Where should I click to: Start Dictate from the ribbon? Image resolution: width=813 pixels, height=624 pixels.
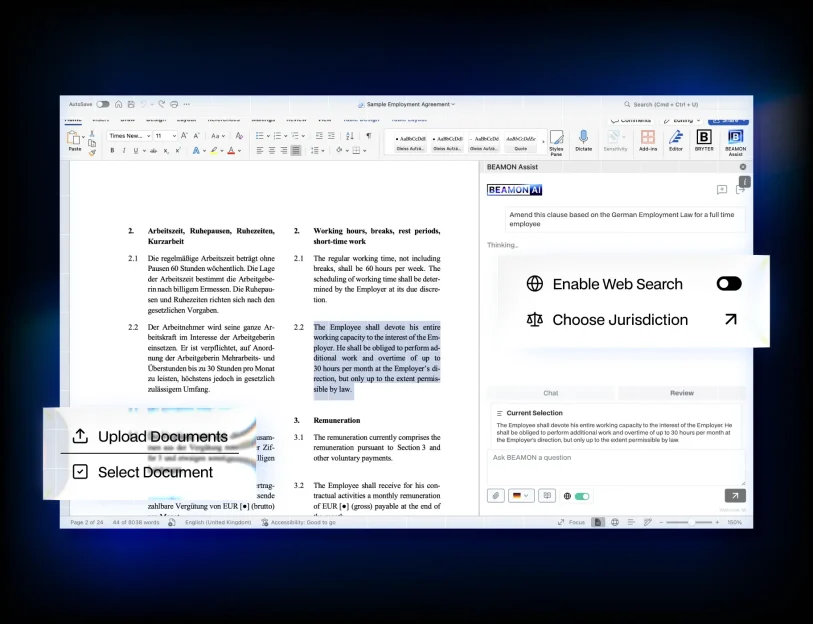[583, 141]
